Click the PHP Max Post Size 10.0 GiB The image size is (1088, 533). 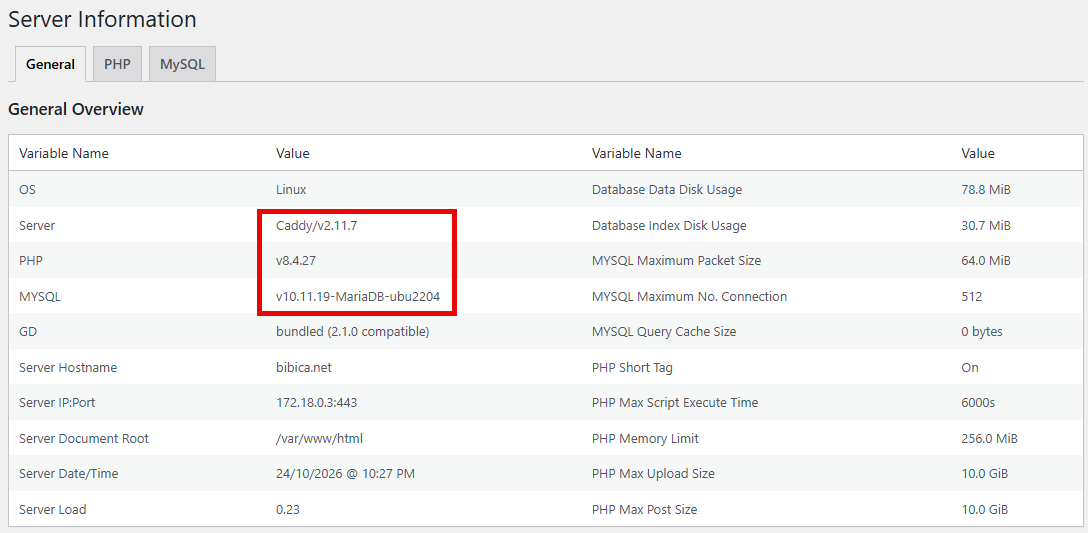tap(985, 509)
